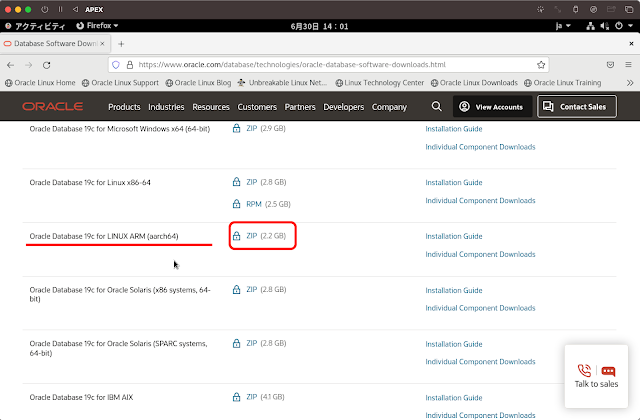Screen dimensions: 640x420
Task: Open Individual Component Downloads for LINUX ARM
Action: click(x=480, y=254)
